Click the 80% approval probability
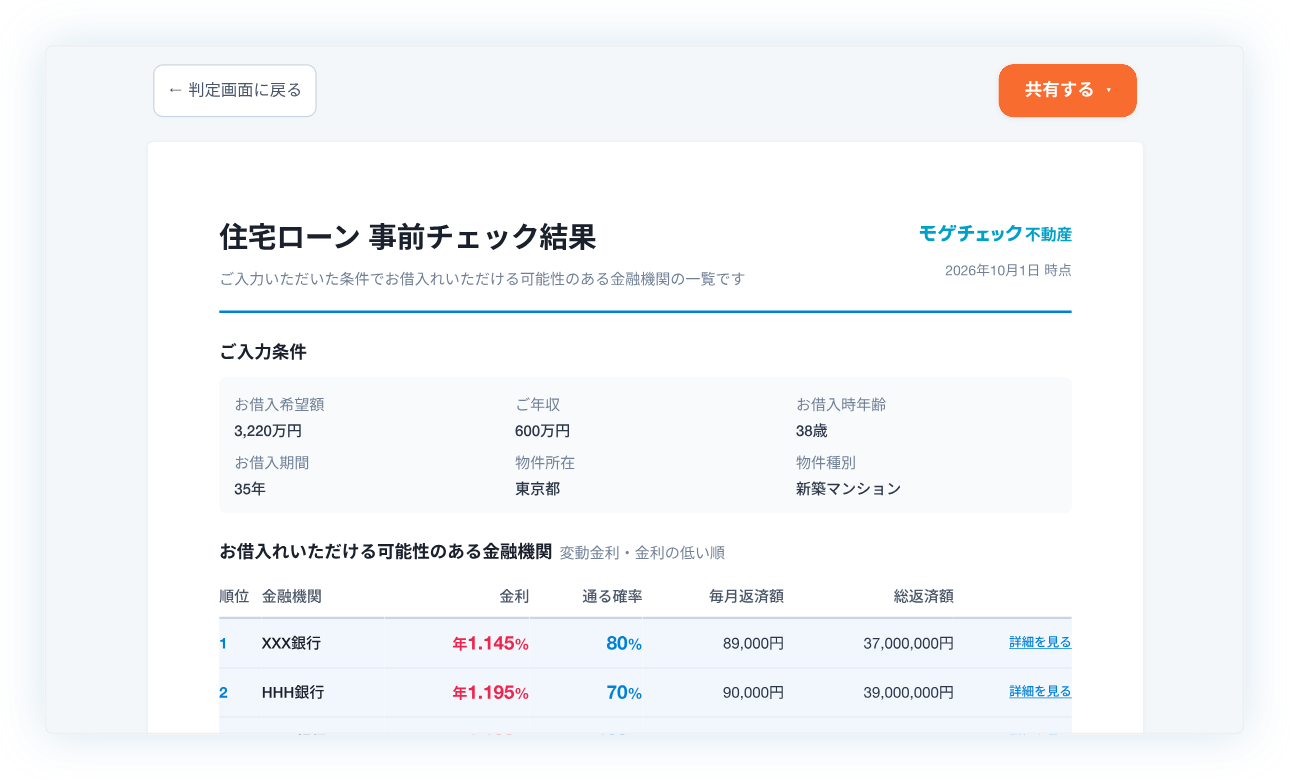Screen dimensions: 1290x780 [x=624, y=644]
